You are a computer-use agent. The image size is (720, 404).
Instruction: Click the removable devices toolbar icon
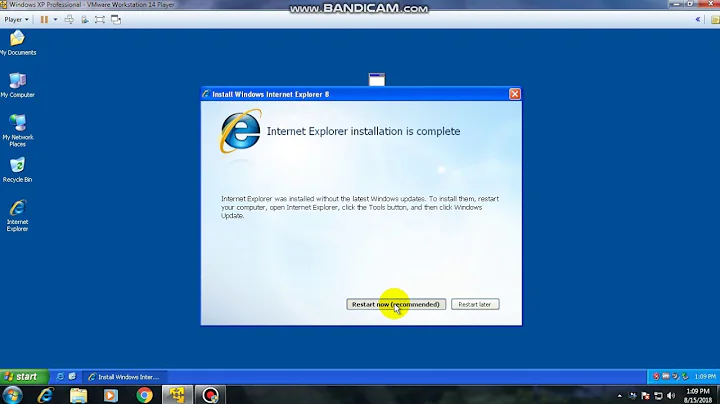click(84, 20)
